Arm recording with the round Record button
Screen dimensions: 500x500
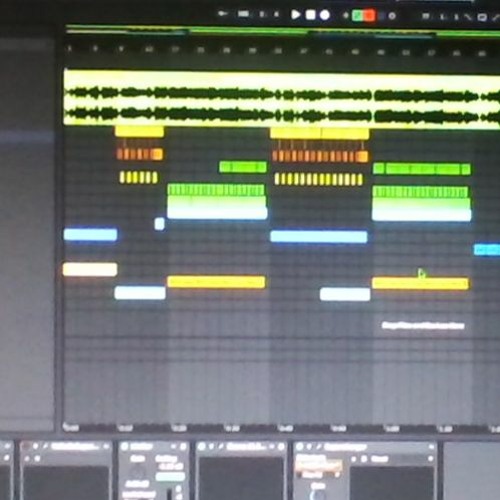click(325, 15)
